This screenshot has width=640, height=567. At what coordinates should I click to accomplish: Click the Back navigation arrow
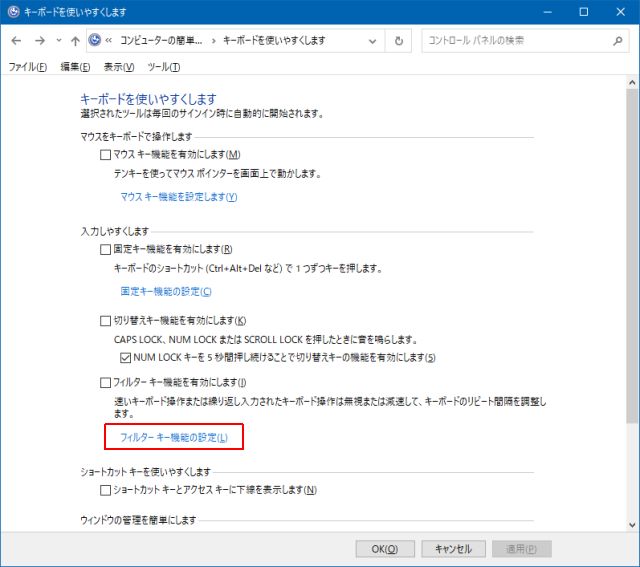tap(17, 41)
